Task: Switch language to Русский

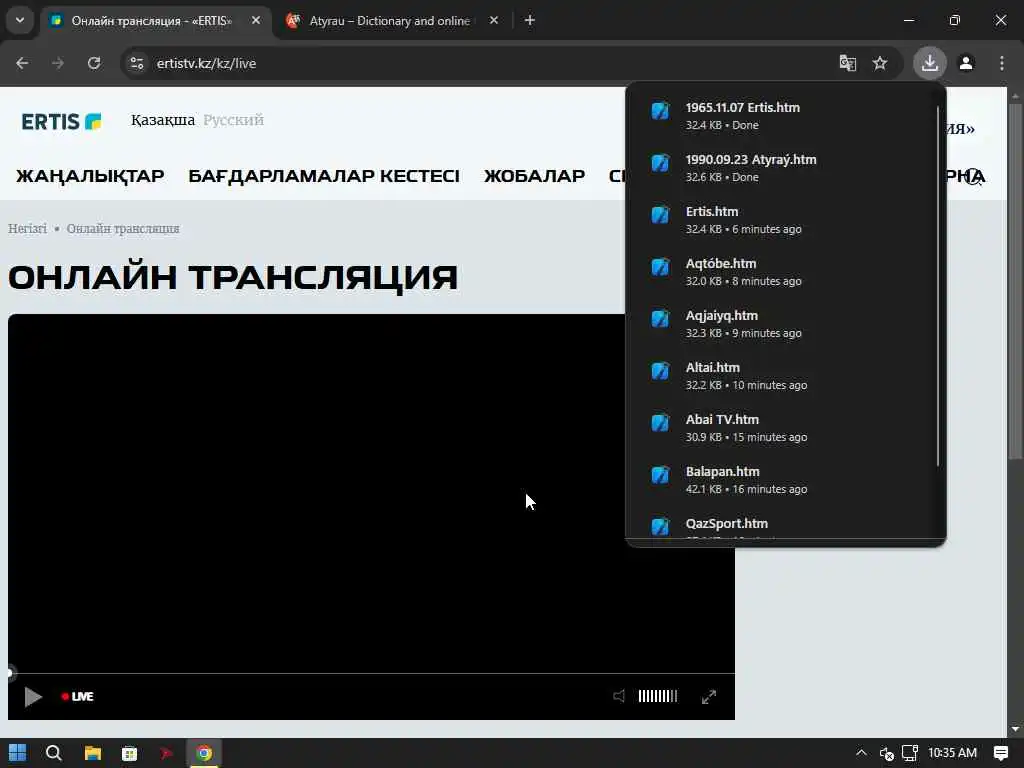Action: point(233,120)
